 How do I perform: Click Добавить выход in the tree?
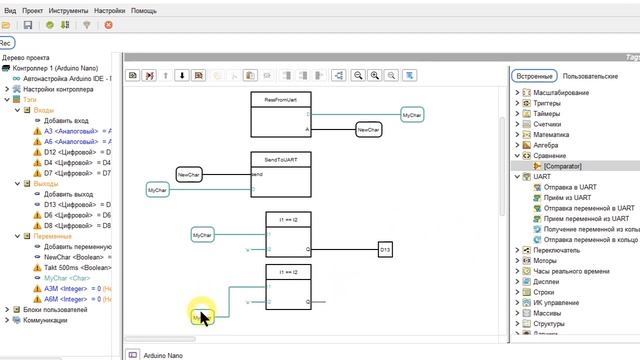[x=69, y=194]
